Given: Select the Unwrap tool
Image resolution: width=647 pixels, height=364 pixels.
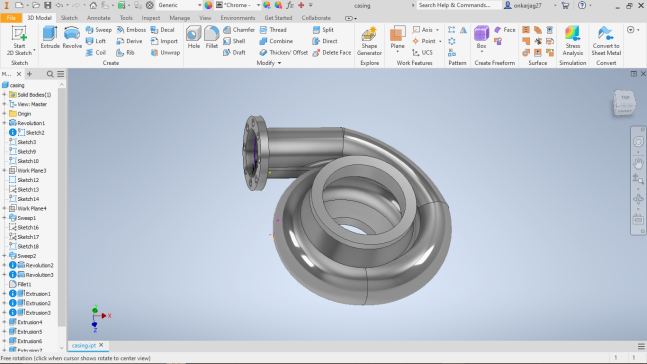Looking at the screenshot, I should [165, 52].
